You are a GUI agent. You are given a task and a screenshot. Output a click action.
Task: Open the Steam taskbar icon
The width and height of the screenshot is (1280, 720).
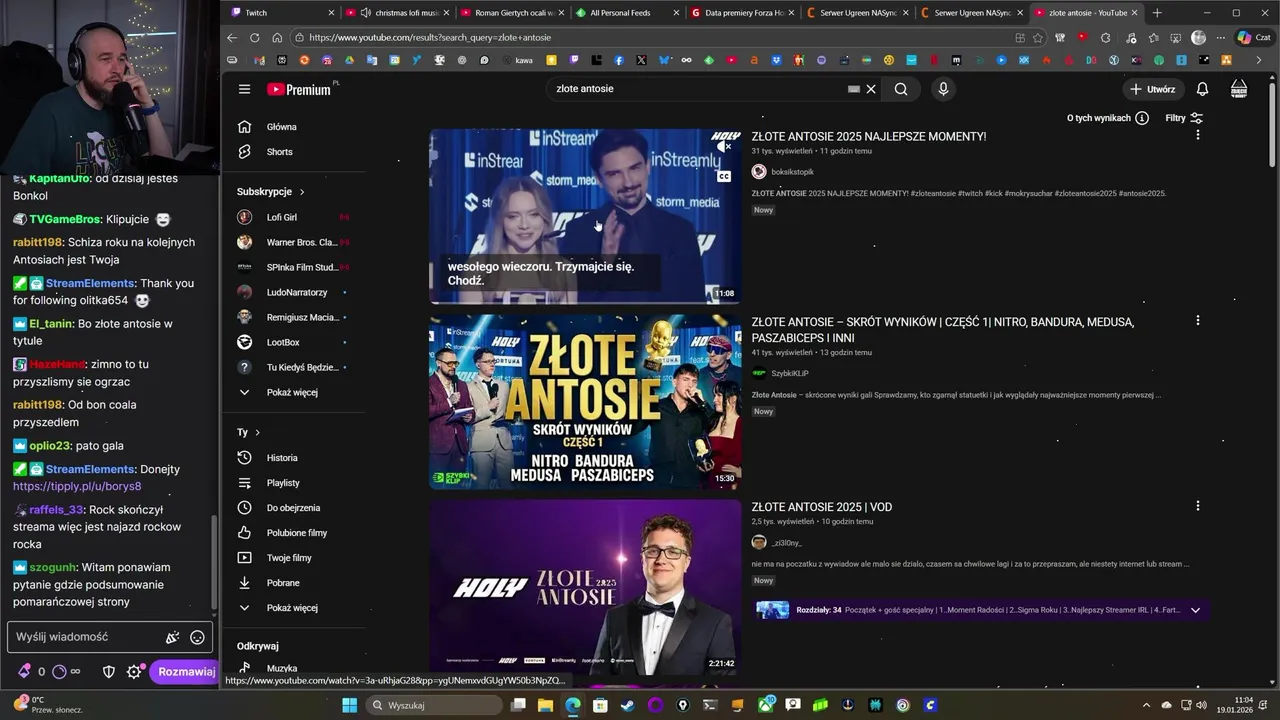click(x=627, y=705)
